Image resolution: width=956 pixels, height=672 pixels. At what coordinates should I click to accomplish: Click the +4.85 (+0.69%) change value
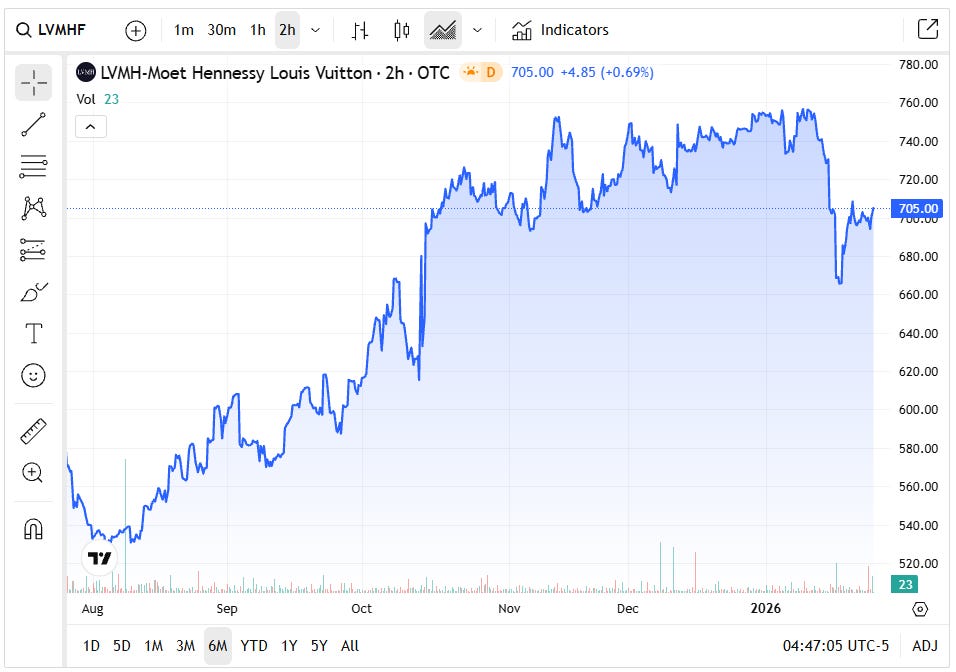(x=607, y=73)
